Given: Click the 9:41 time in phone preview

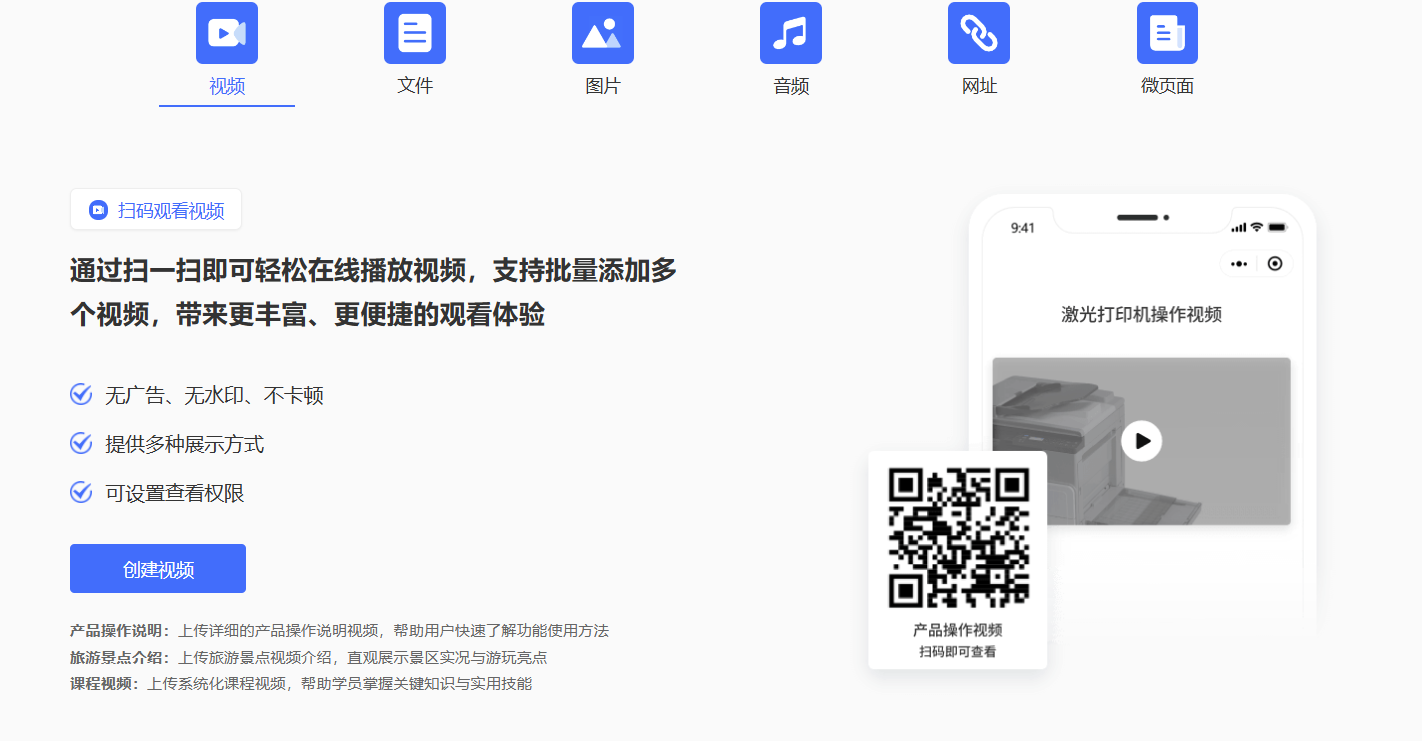Looking at the screenshot, I should coord(1023,228).
